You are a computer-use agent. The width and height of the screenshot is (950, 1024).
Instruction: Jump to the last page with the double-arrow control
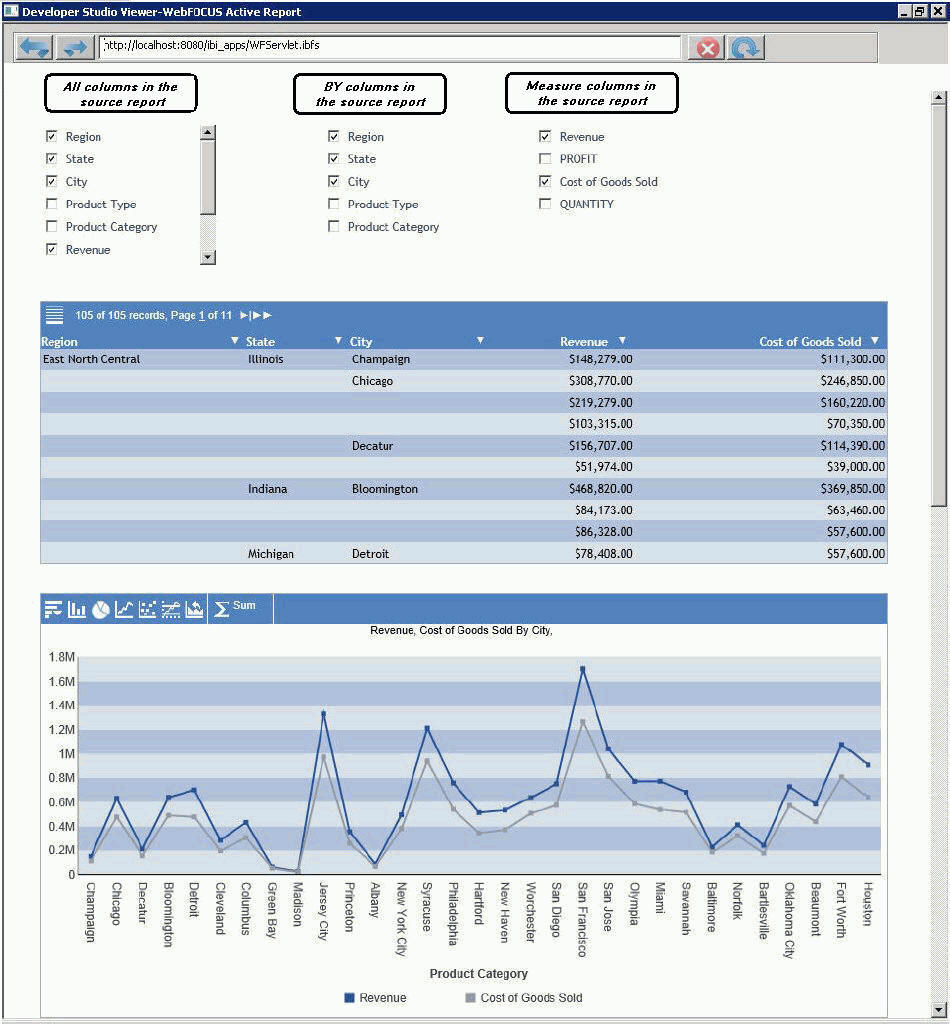262,315
